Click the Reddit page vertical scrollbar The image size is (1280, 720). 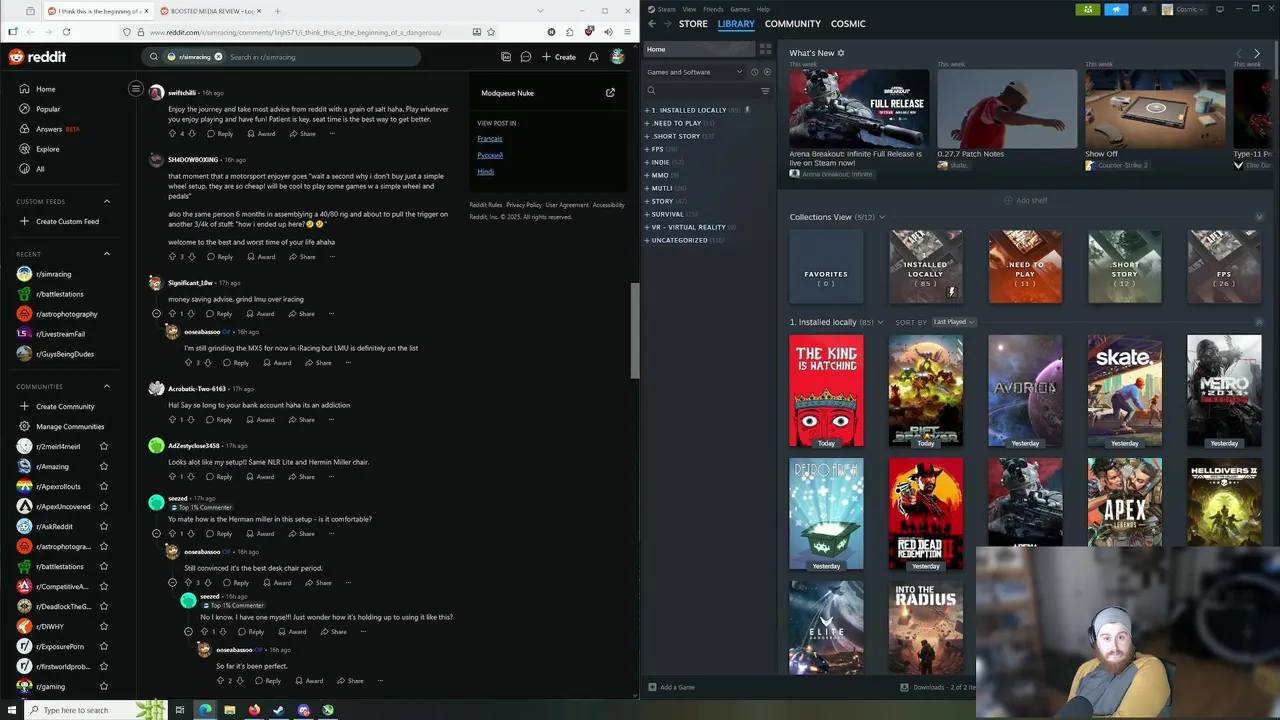[x=635, y=330]
